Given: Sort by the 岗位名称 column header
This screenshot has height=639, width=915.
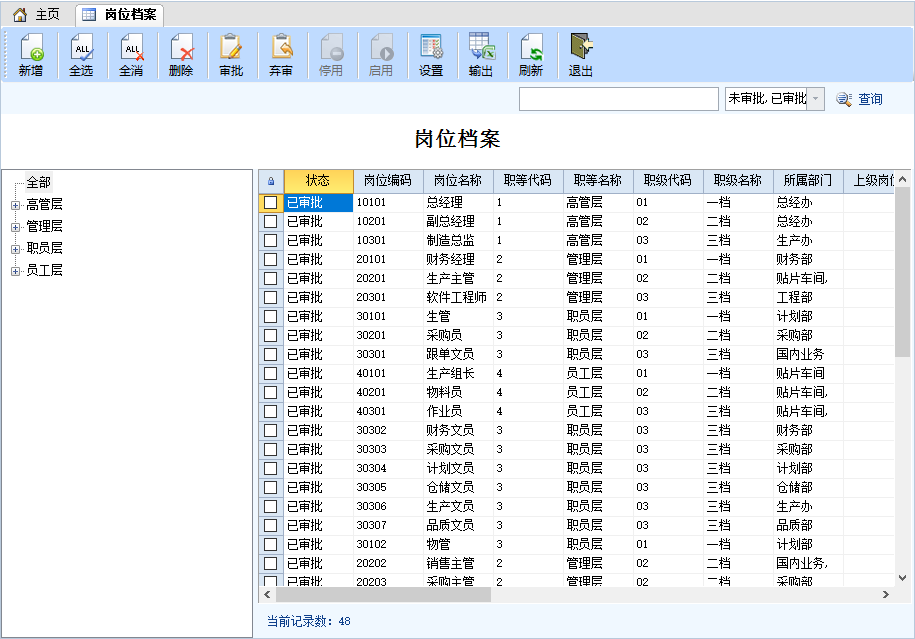Looking at the screenshot, I should 458,181.
